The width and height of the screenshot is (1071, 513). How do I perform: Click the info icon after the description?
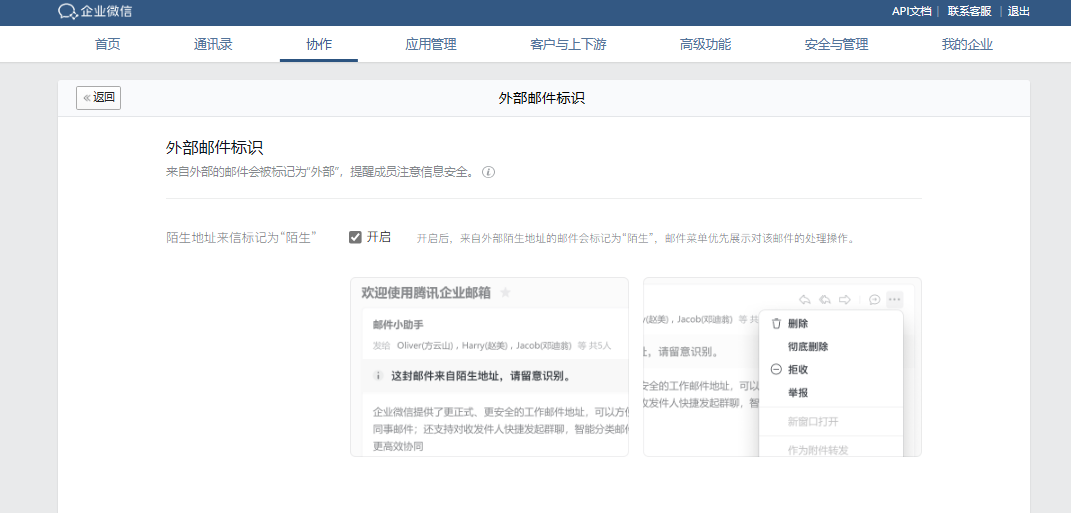pyautogui.click(x=489, y=172)
